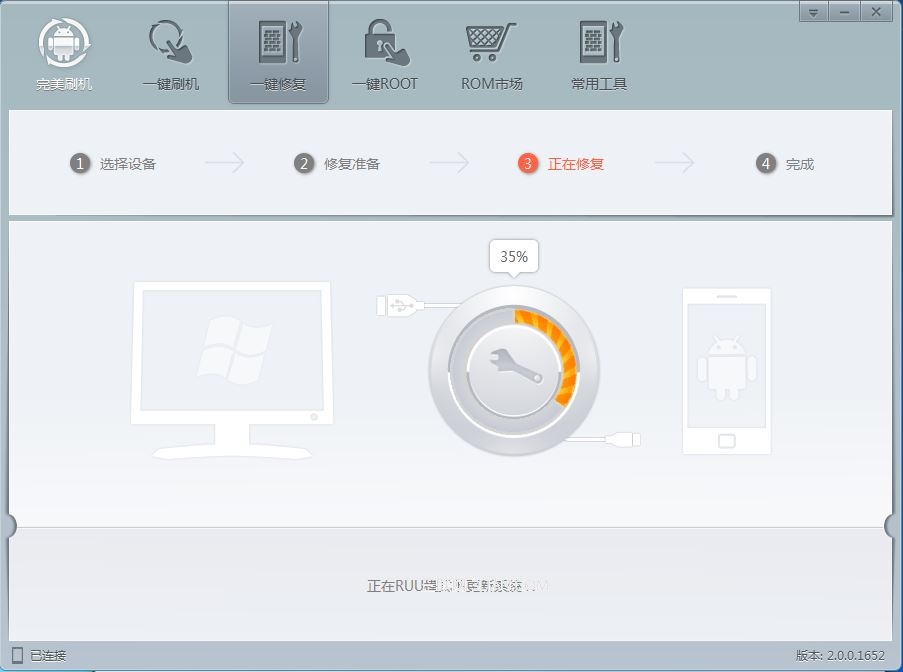Click the 35% progress bubble

[x=514, y=257]
